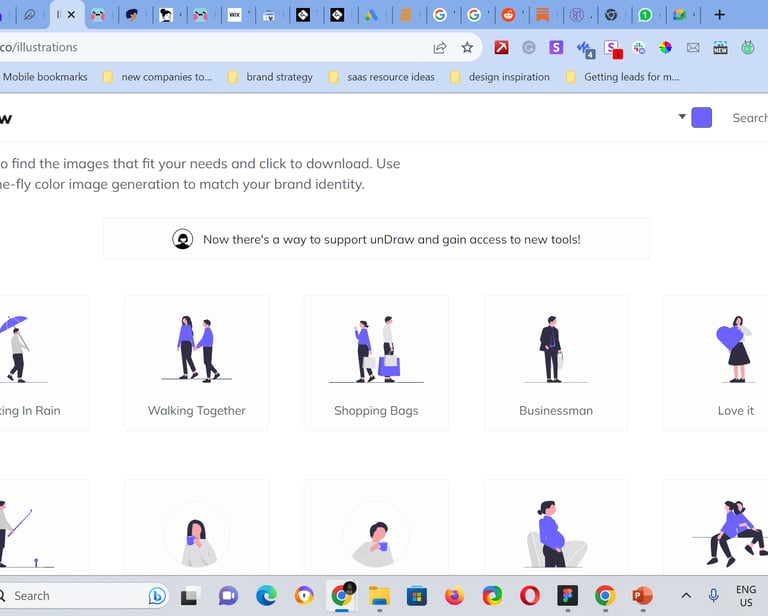Click the share page icon in address bar
Screen dimensions: 768x616
440,47
